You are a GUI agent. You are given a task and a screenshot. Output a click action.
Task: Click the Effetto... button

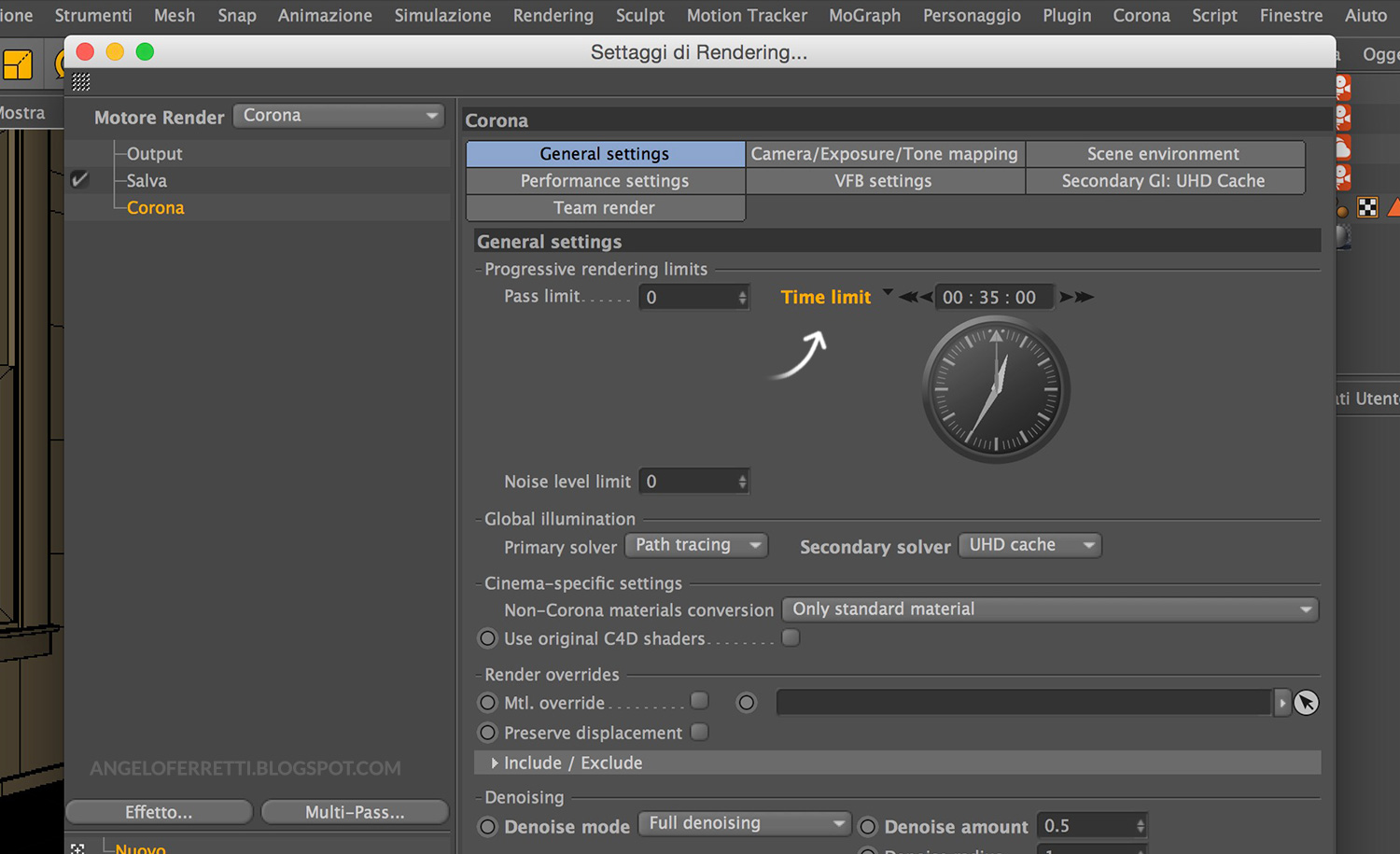tap(159, 812)
